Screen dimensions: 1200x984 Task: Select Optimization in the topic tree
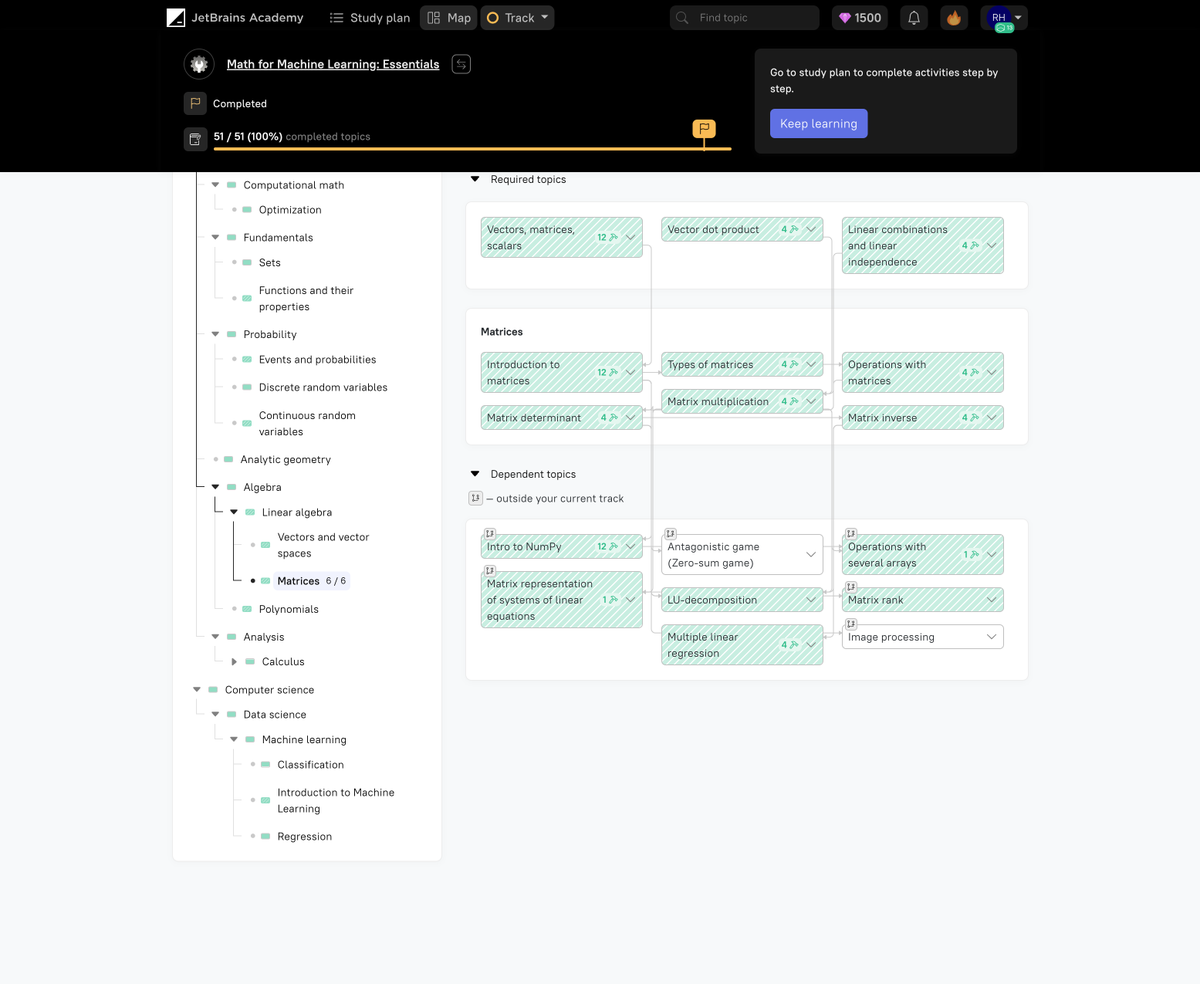coord(290,210)
